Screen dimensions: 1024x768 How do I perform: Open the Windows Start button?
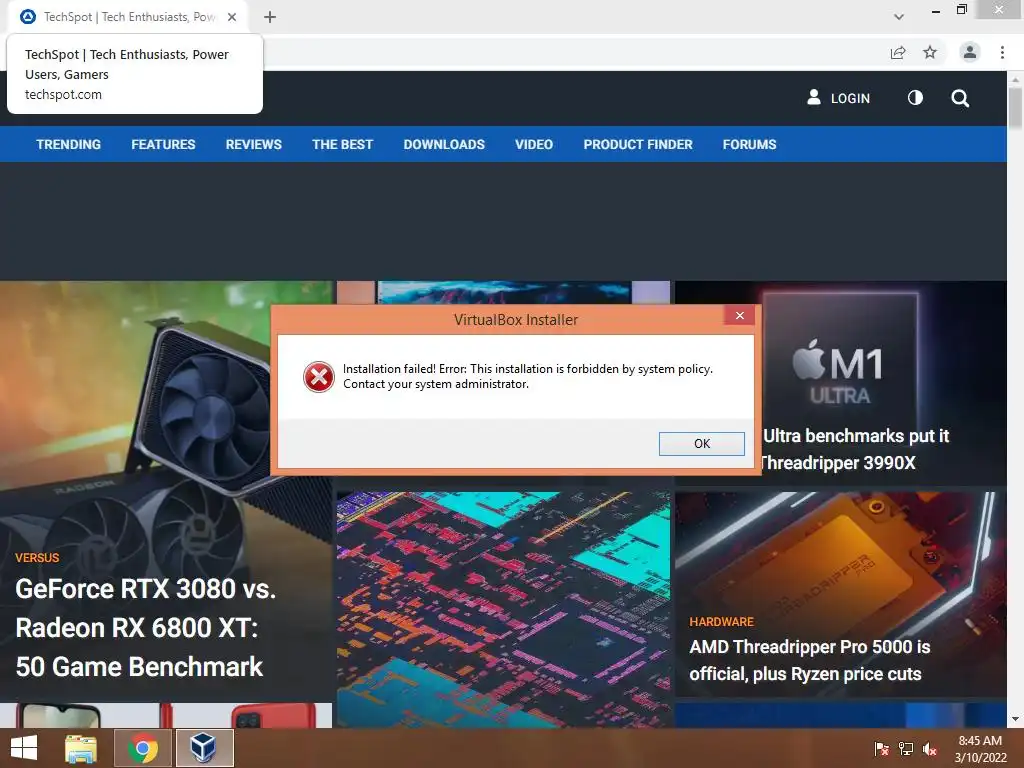24,748
